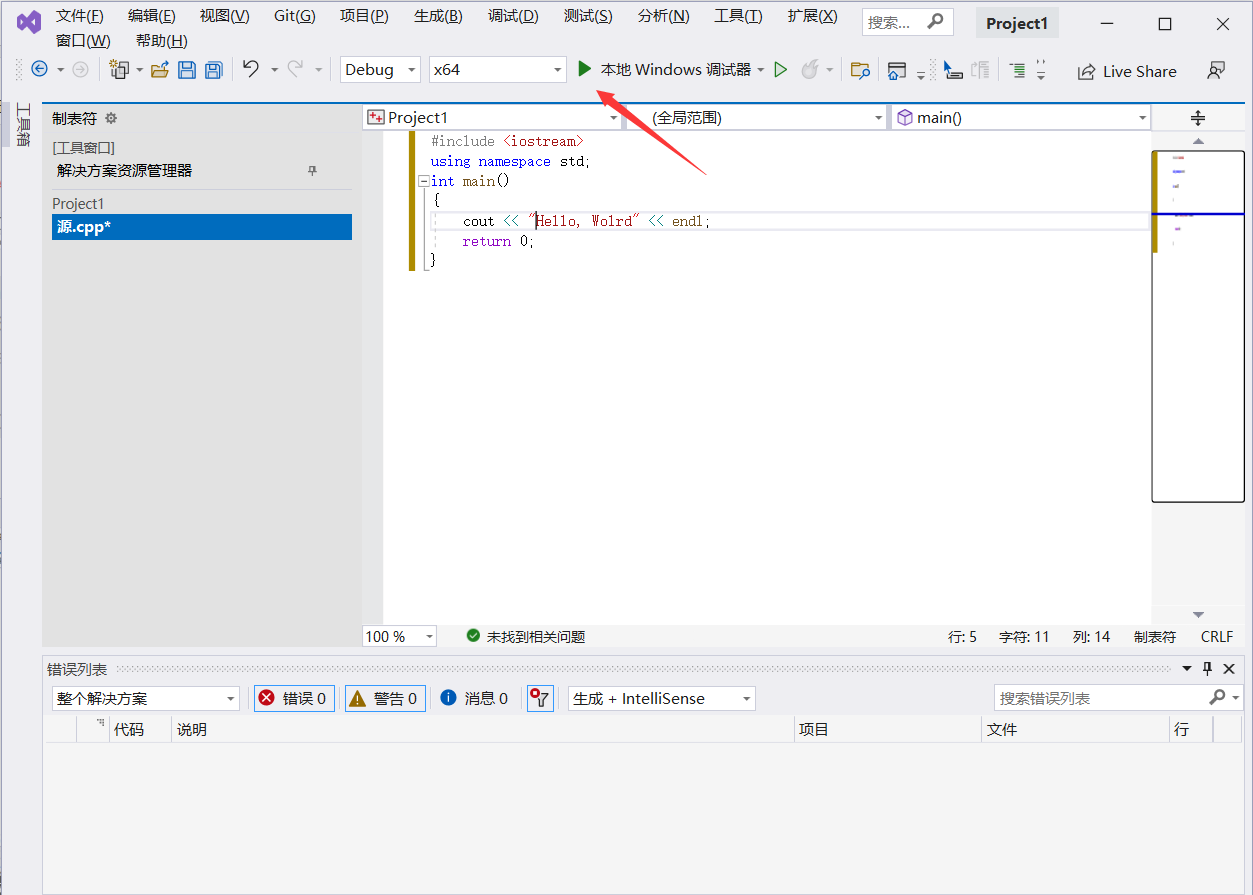Viewport: 1253px width, 895px height.
Task: Open the 帮助(H) menu
Action: pos(162,41)
